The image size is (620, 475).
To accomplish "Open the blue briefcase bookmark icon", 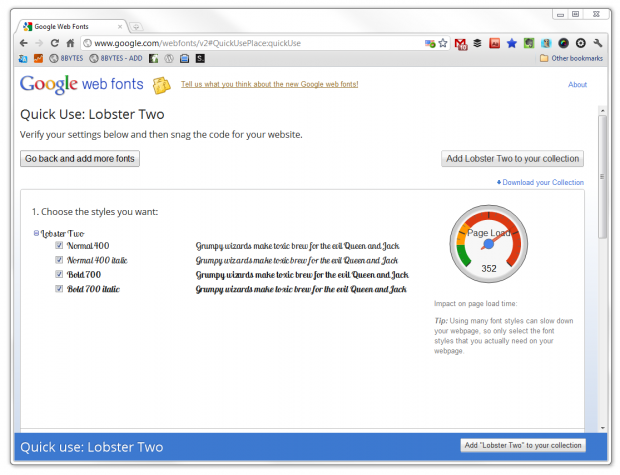I will [184, 59].
